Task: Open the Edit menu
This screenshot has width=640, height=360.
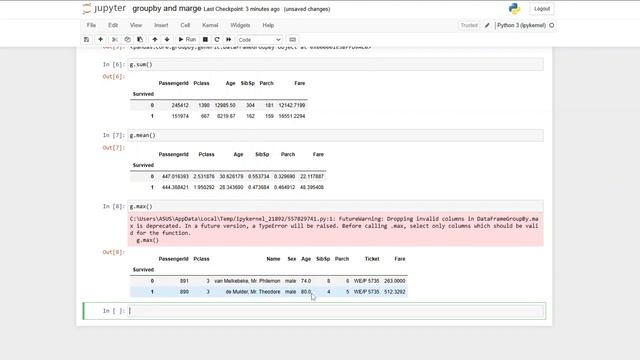Action: tap(113, 25)
